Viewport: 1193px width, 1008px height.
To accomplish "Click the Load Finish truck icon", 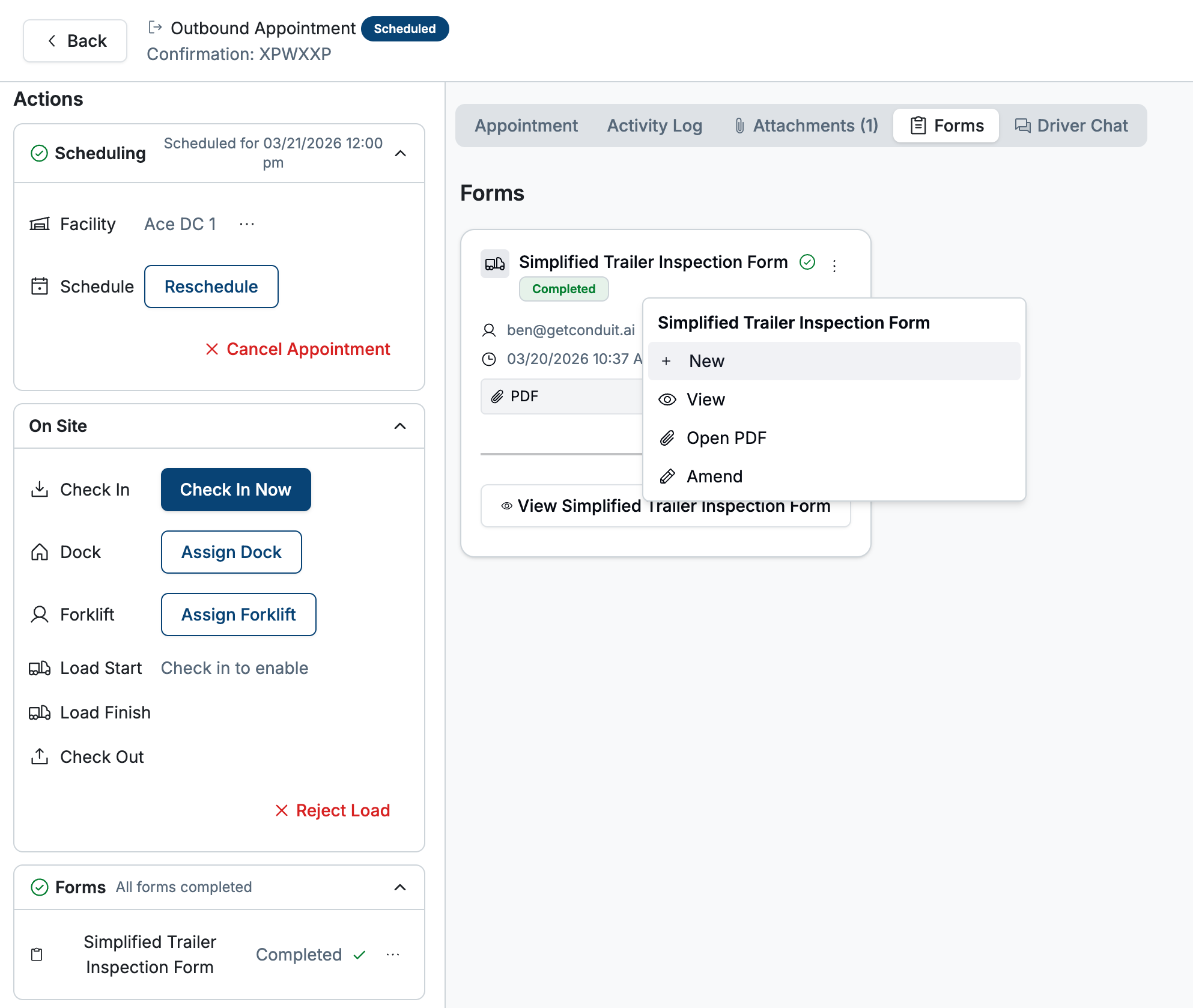I will (x=40, y=712).
